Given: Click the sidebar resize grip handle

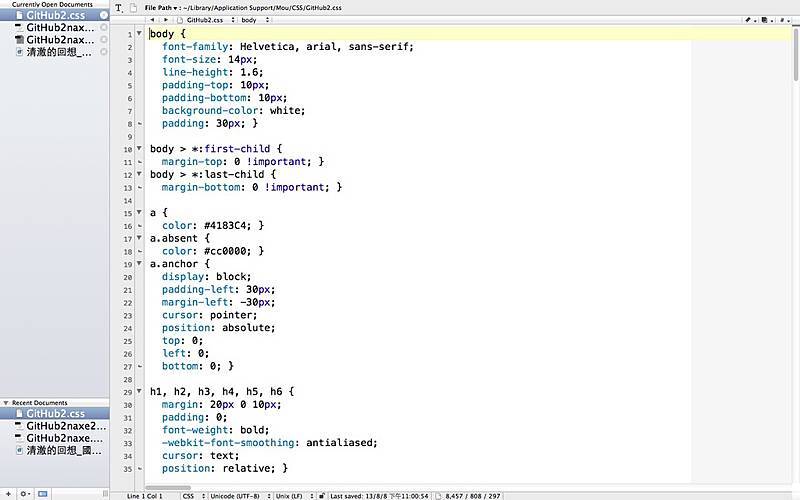Looking at the screenshot, I should [x=105, y=494].
